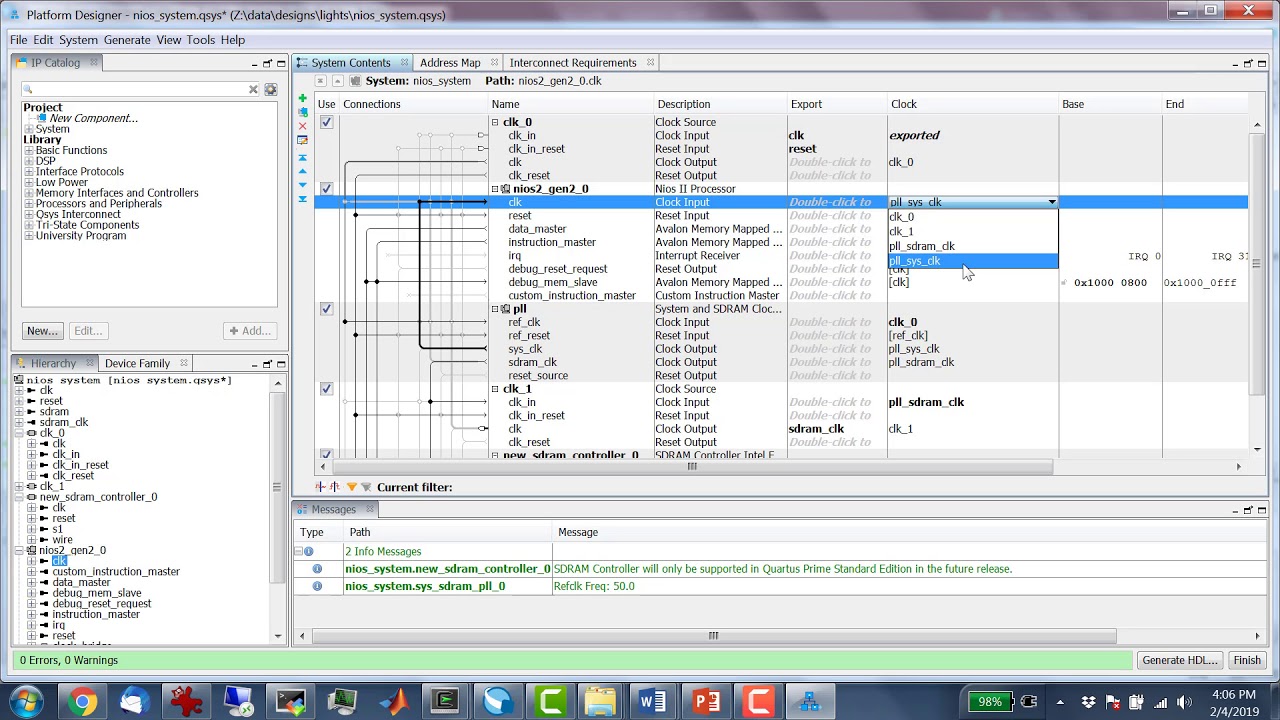Clear the IP Catalog search with X icon
This screenshot has width=1280, height=720.
point(253,89)
